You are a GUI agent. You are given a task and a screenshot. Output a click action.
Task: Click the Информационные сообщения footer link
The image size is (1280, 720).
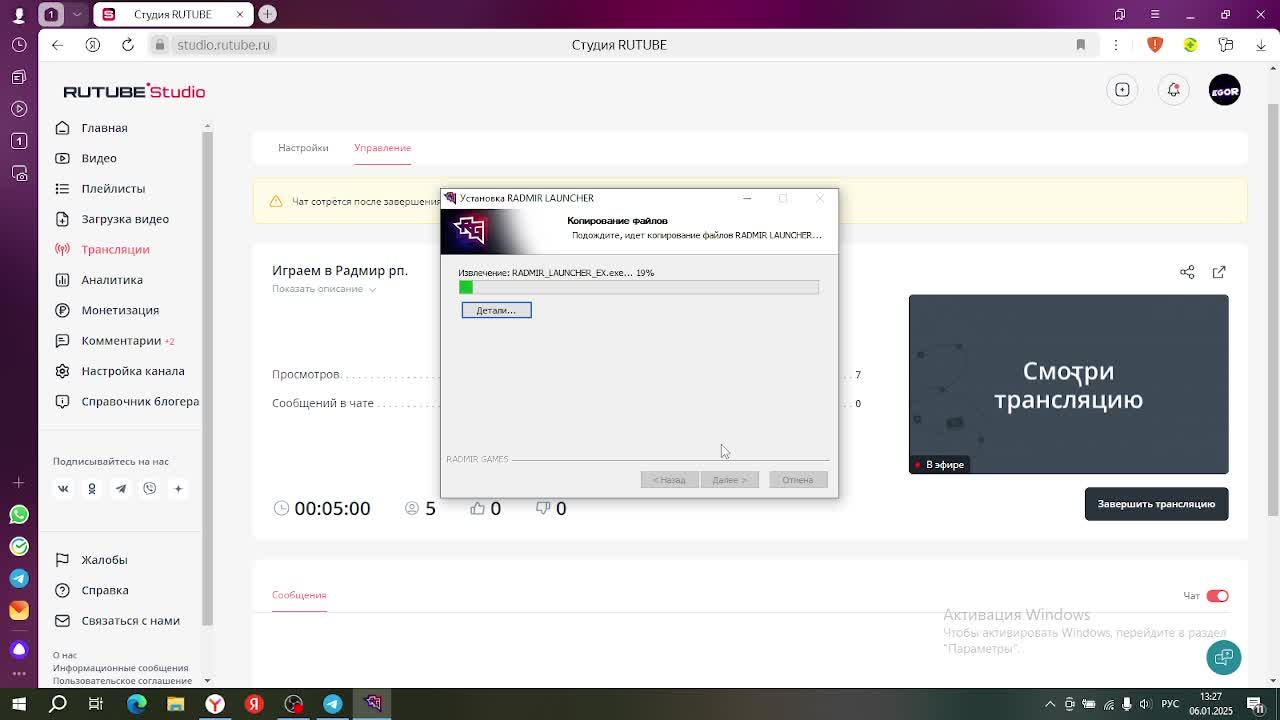(121, 668)
